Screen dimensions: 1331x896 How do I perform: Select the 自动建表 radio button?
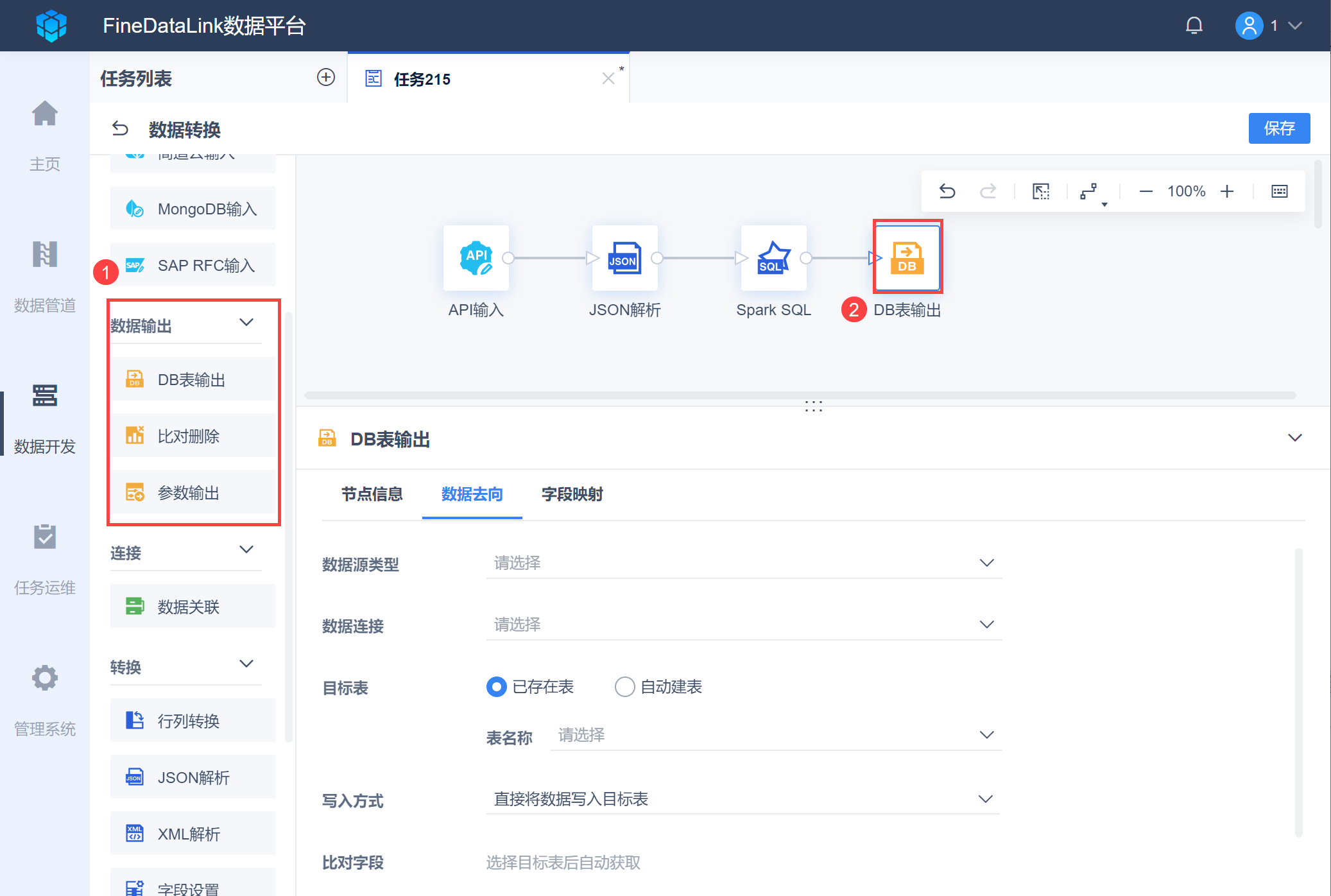tap(624, 687)
